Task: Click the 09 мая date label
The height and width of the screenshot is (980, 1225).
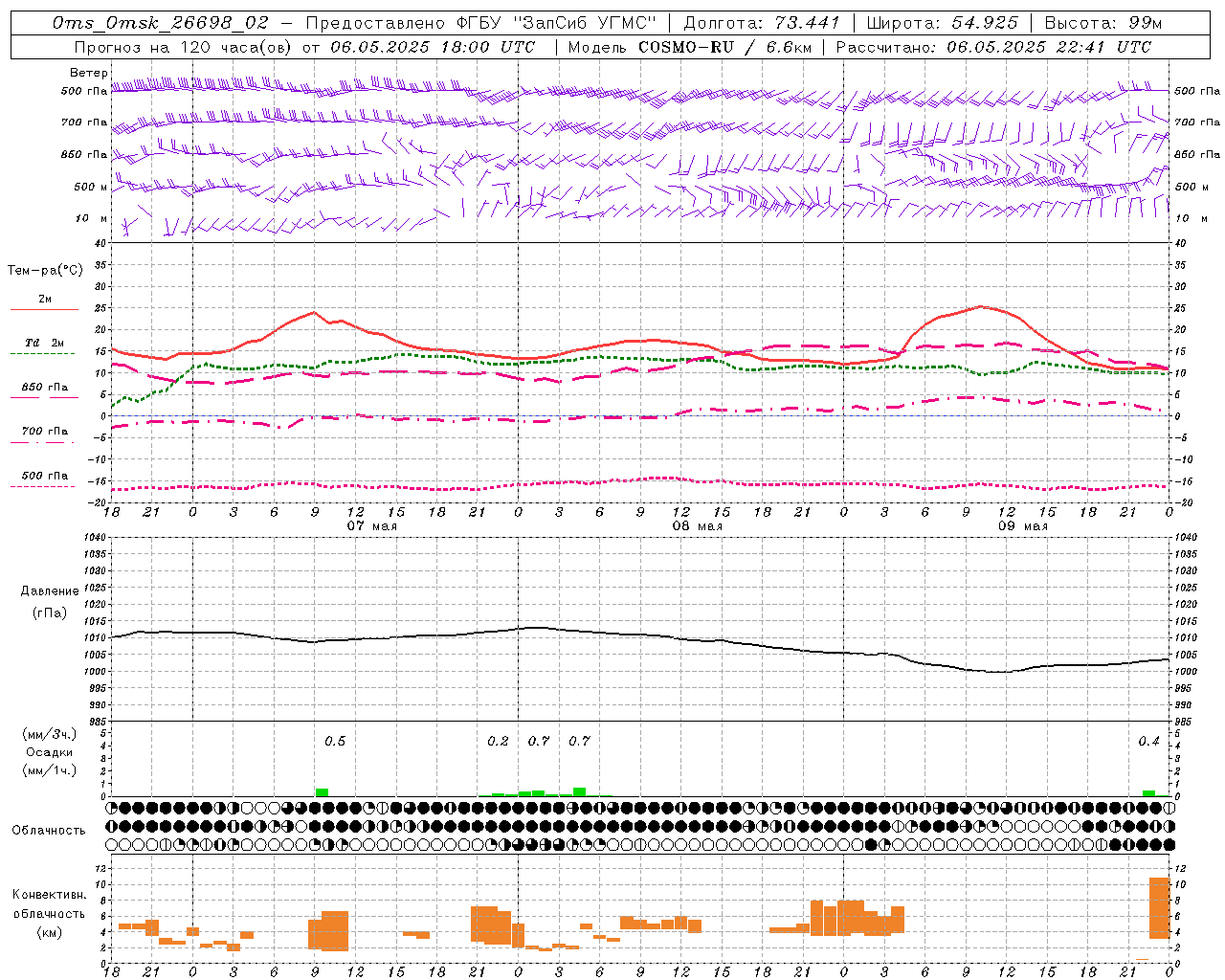Action: pyautogui.click(x=1023, y=526)
